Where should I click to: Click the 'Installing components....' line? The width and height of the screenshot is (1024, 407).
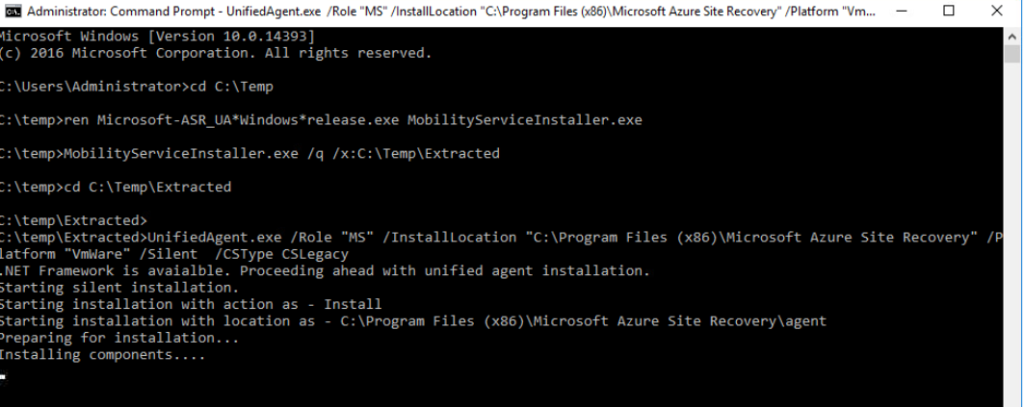tap(103, 355)
